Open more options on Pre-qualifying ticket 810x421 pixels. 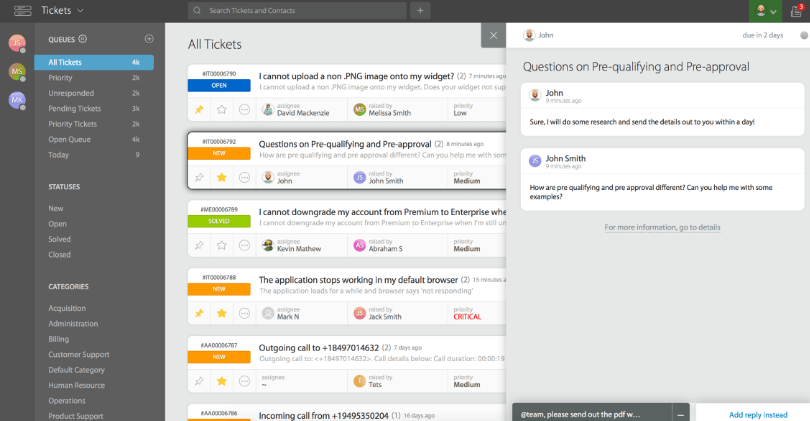tap(244, 178)
